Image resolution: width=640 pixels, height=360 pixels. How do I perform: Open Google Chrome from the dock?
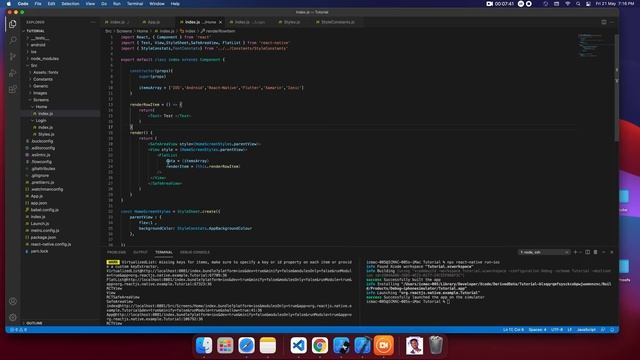coord(320,345)
